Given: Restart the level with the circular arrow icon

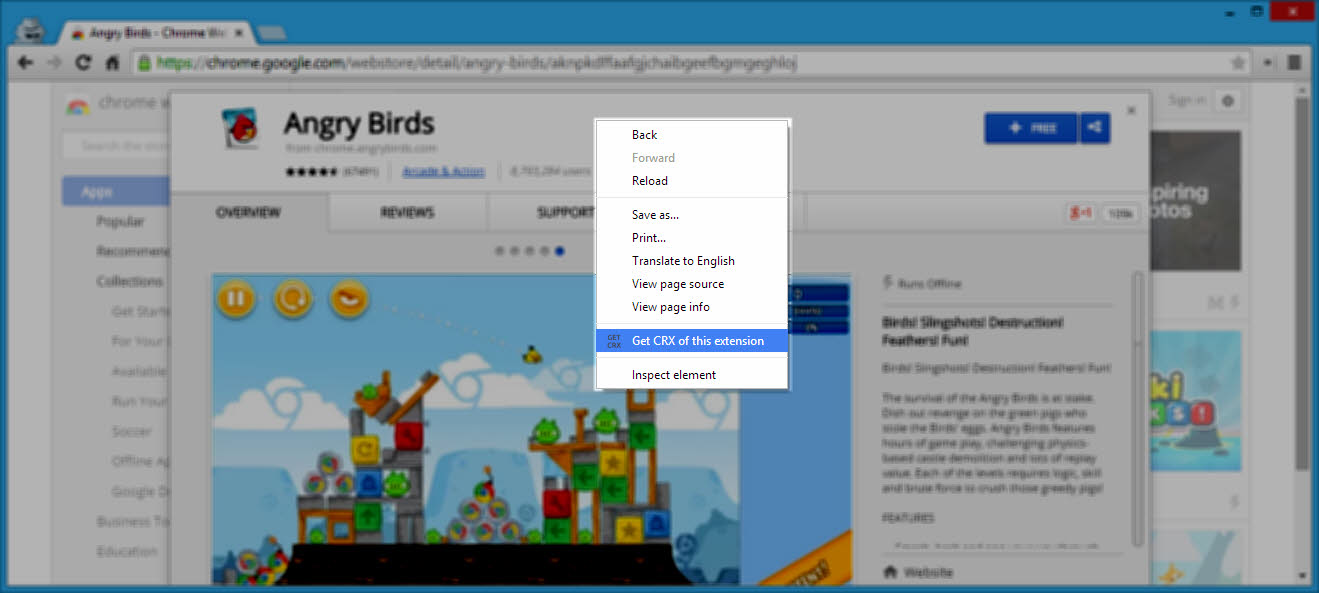Looking at the screenshot, I should click(x=292, y=299).
